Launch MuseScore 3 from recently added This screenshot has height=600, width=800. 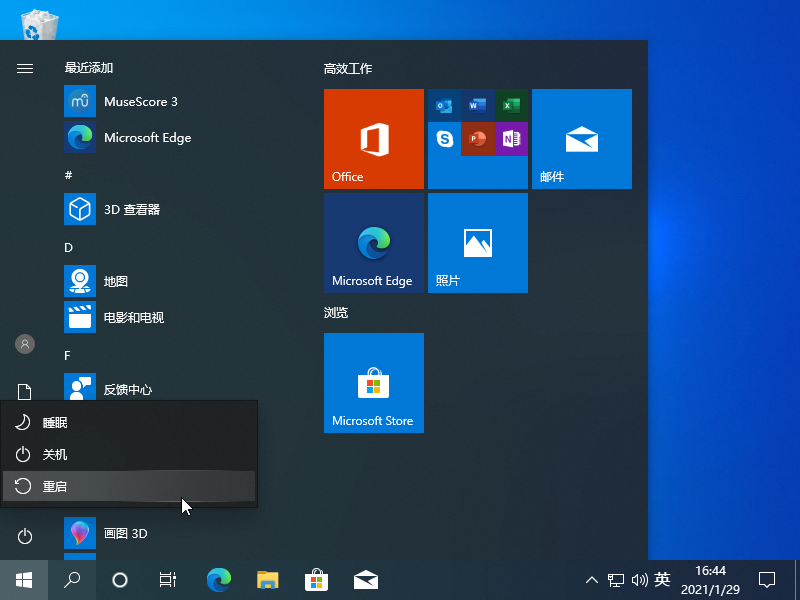pos(140,101)
